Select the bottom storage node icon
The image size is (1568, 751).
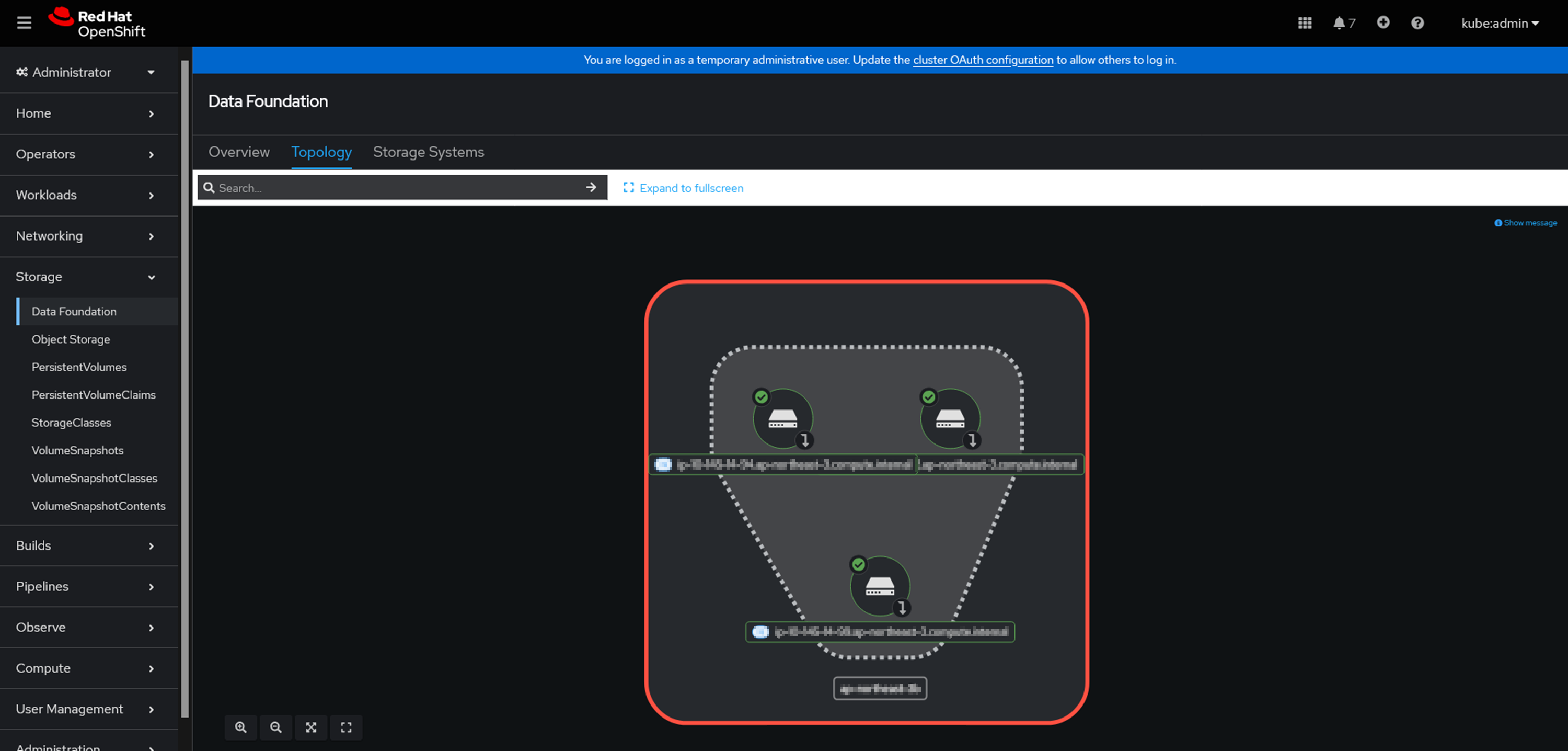click(x=880, y=586)
